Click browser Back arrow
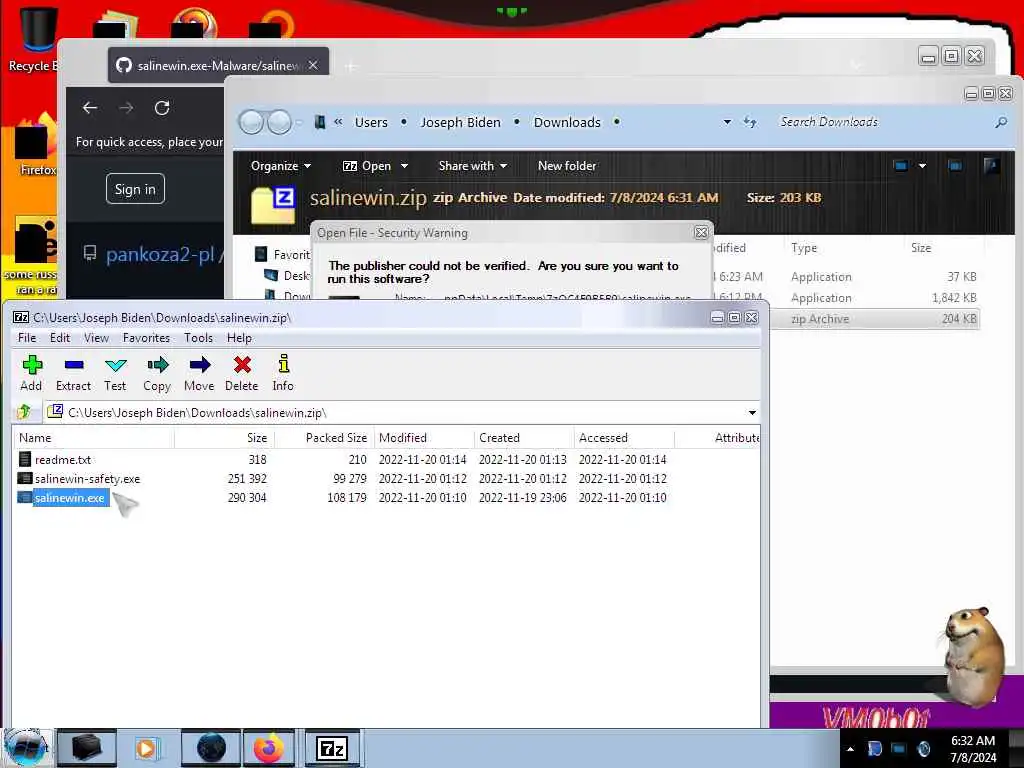Viewport: 1024px width, 768px height. (x=90, y=108)
